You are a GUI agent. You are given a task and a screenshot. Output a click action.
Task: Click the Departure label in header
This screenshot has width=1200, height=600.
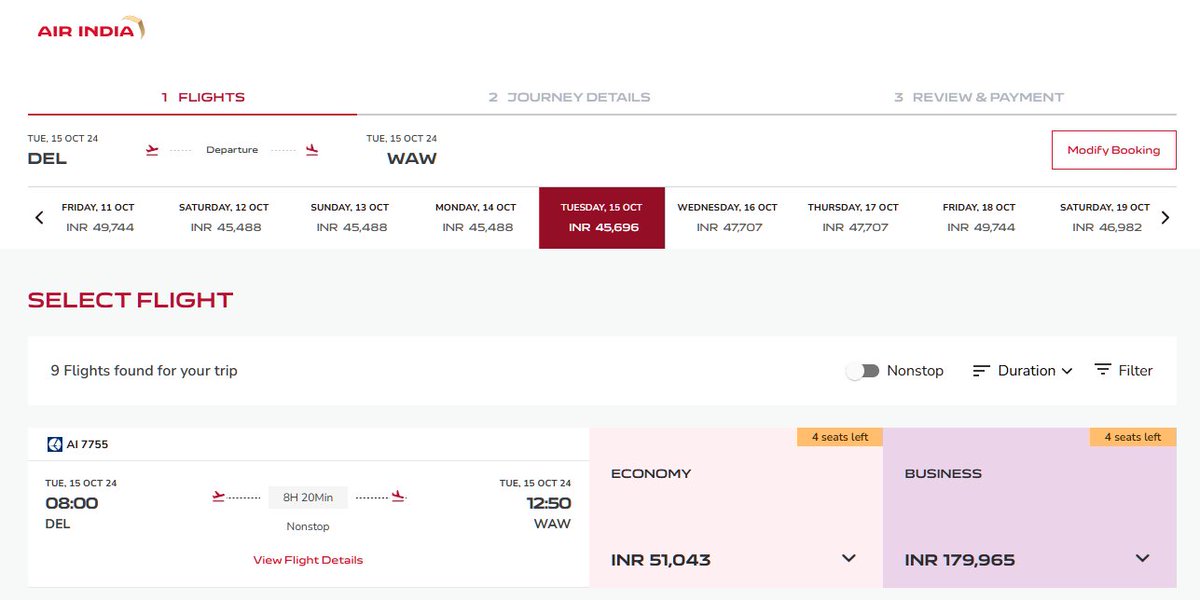pos(232,150)
